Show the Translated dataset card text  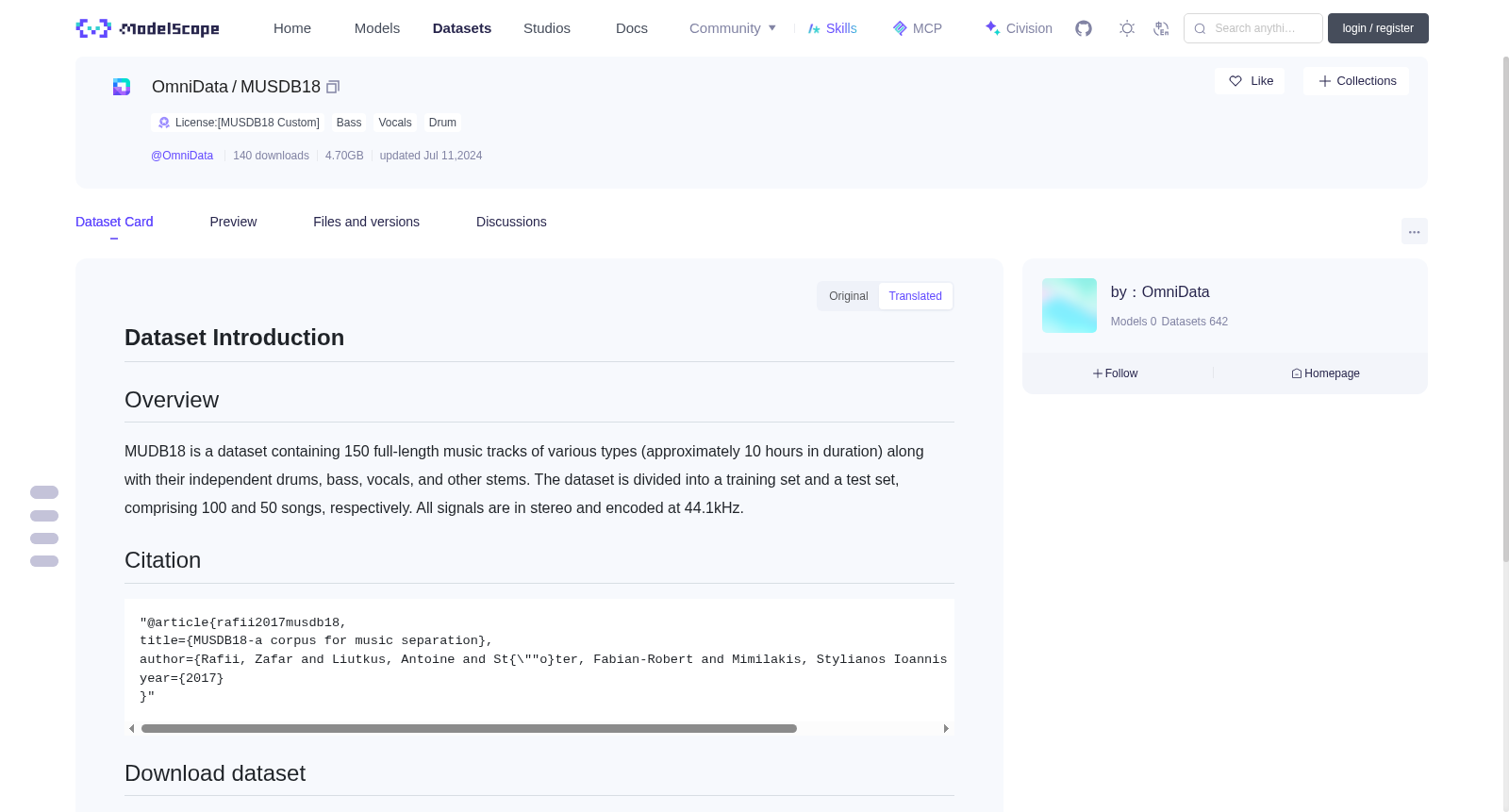(915, 296)
